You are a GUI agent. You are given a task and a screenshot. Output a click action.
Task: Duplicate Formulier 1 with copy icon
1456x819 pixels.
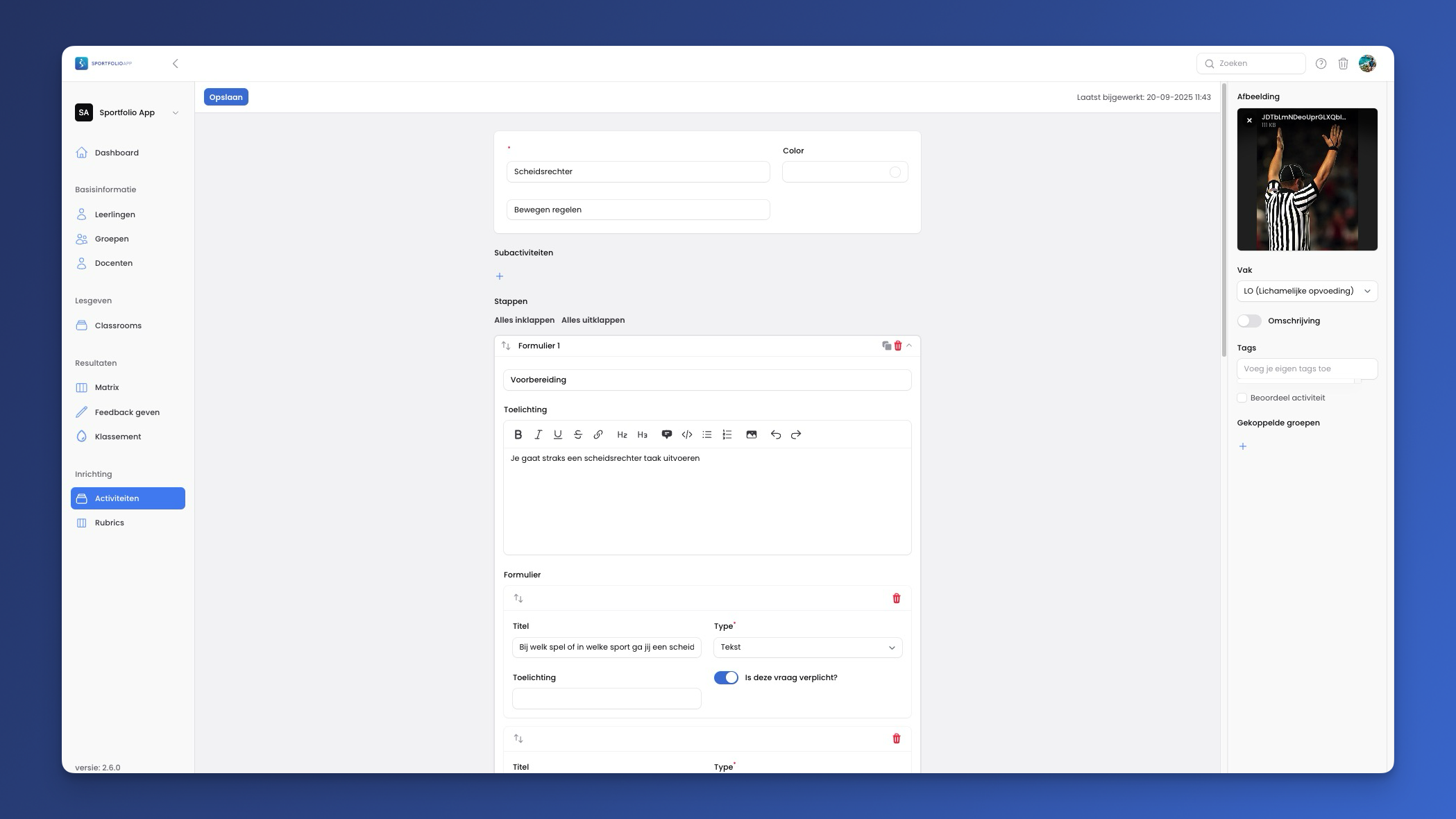886,346
